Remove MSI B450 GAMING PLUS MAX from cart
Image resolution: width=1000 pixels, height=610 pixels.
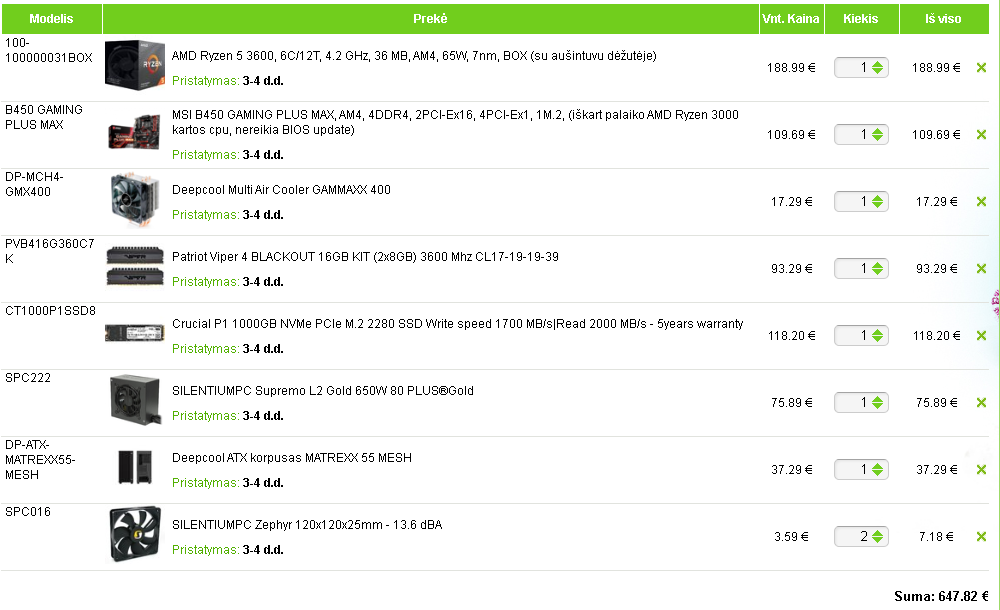pyautogui.click(x=981, y=135)
